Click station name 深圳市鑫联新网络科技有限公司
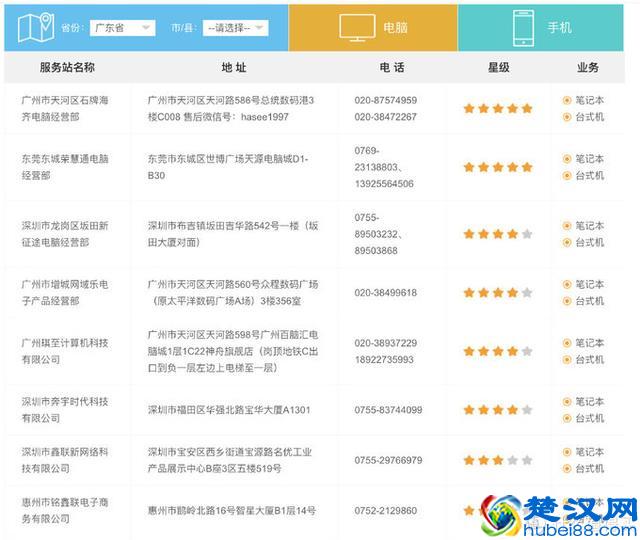640x540 pixels. (65, 460)
